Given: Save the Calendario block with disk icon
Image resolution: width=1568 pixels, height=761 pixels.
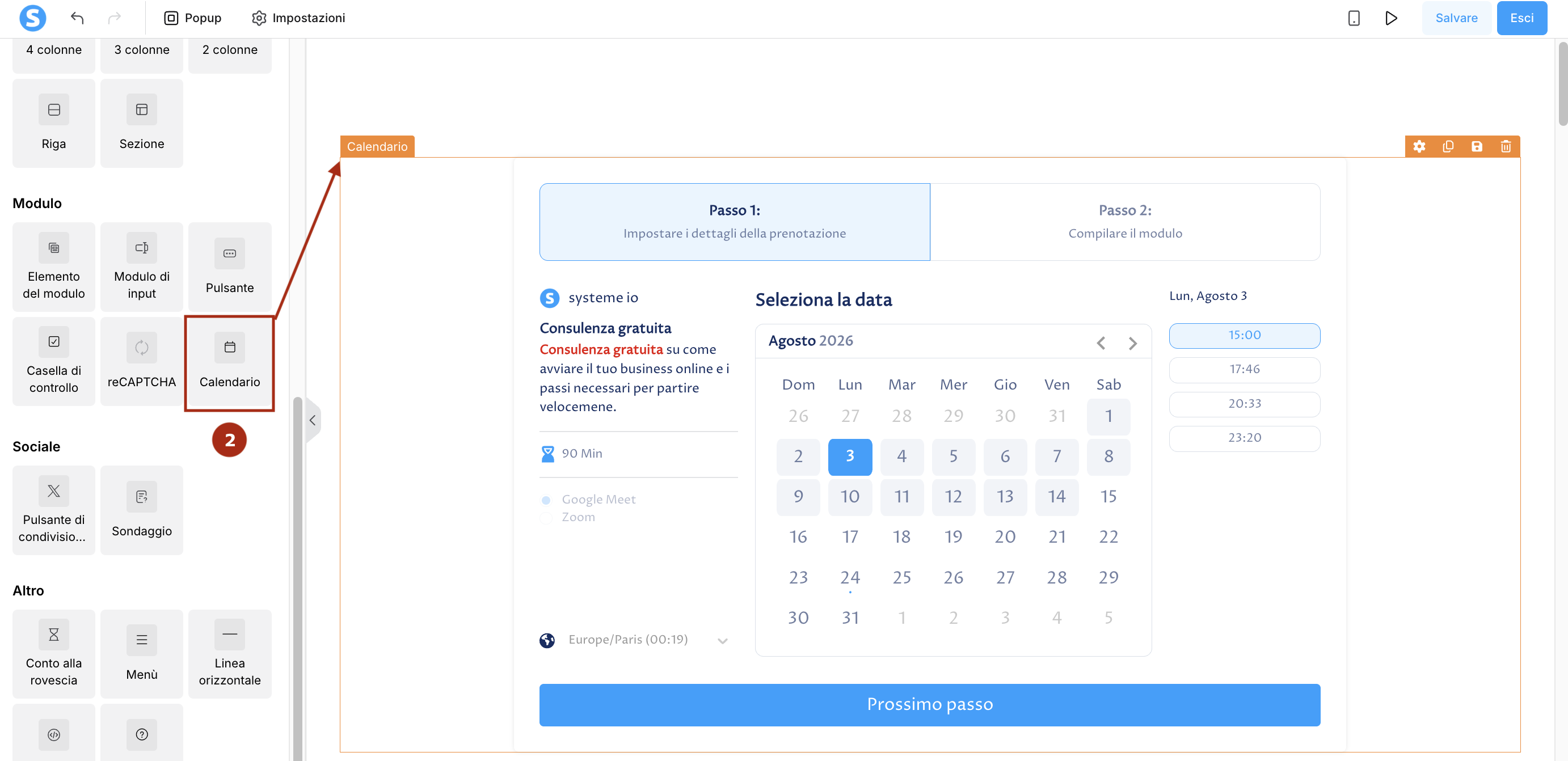Looking at the screenshot, I should [x=1477, y=147].
